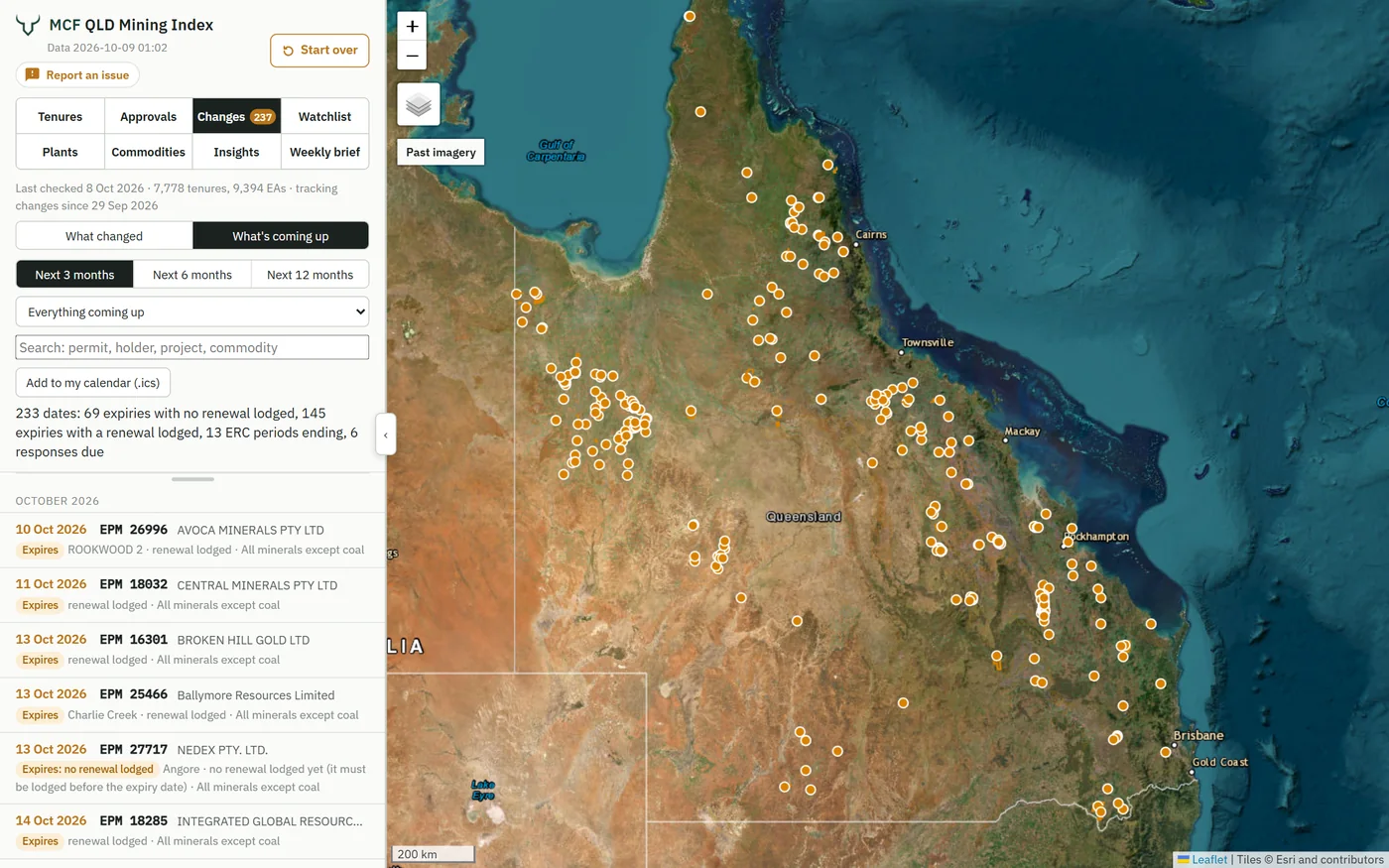Click the 237 badge on Changes
Viewport: 1389px width, 868px height.
click(x=262, y=117)
